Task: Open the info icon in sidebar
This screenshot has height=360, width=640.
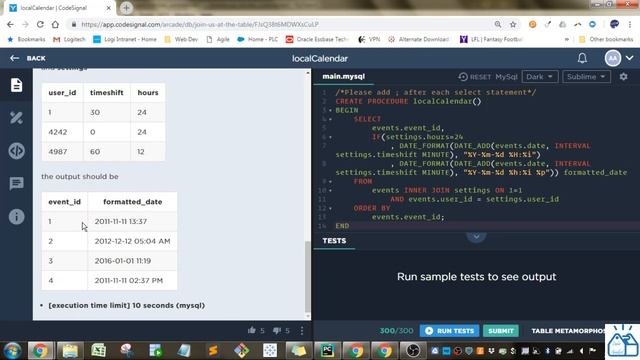Action: click(x=16, y=216)
